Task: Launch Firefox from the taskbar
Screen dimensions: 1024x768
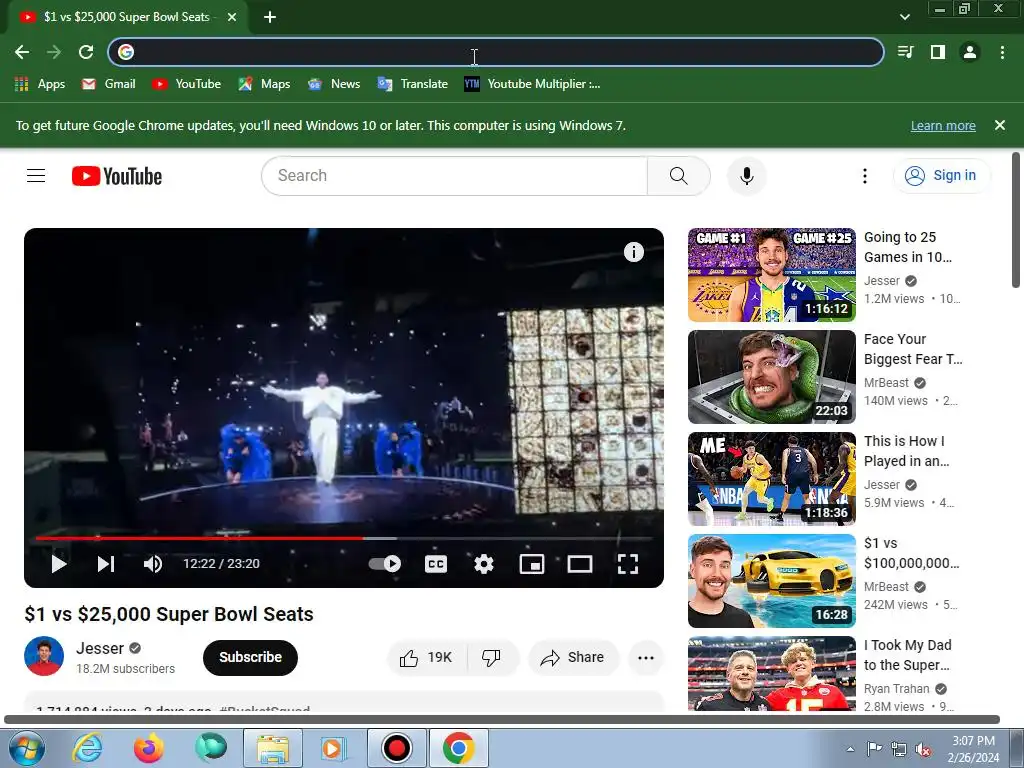Action: (148, 748)
